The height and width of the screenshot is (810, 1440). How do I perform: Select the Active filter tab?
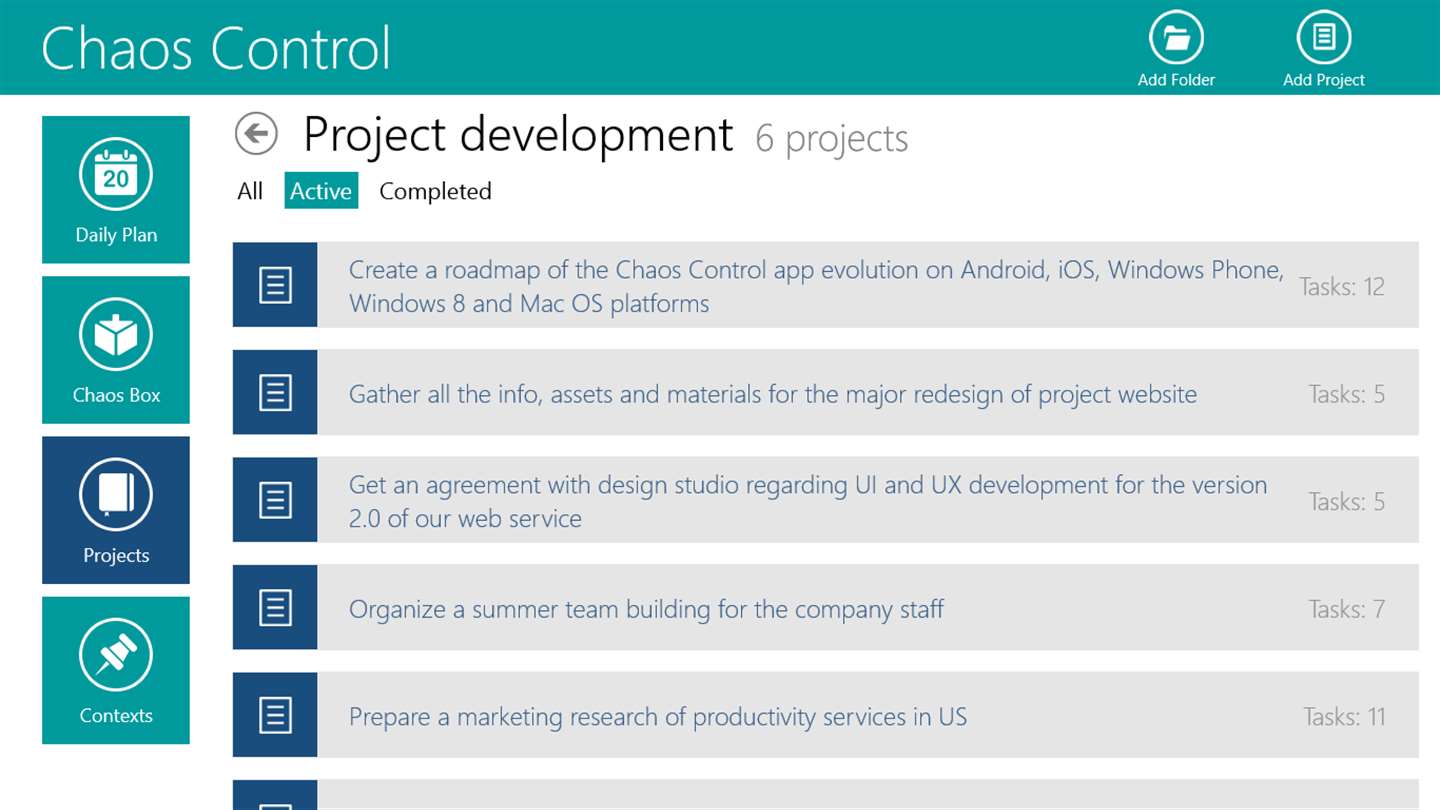tap(321, 191)
